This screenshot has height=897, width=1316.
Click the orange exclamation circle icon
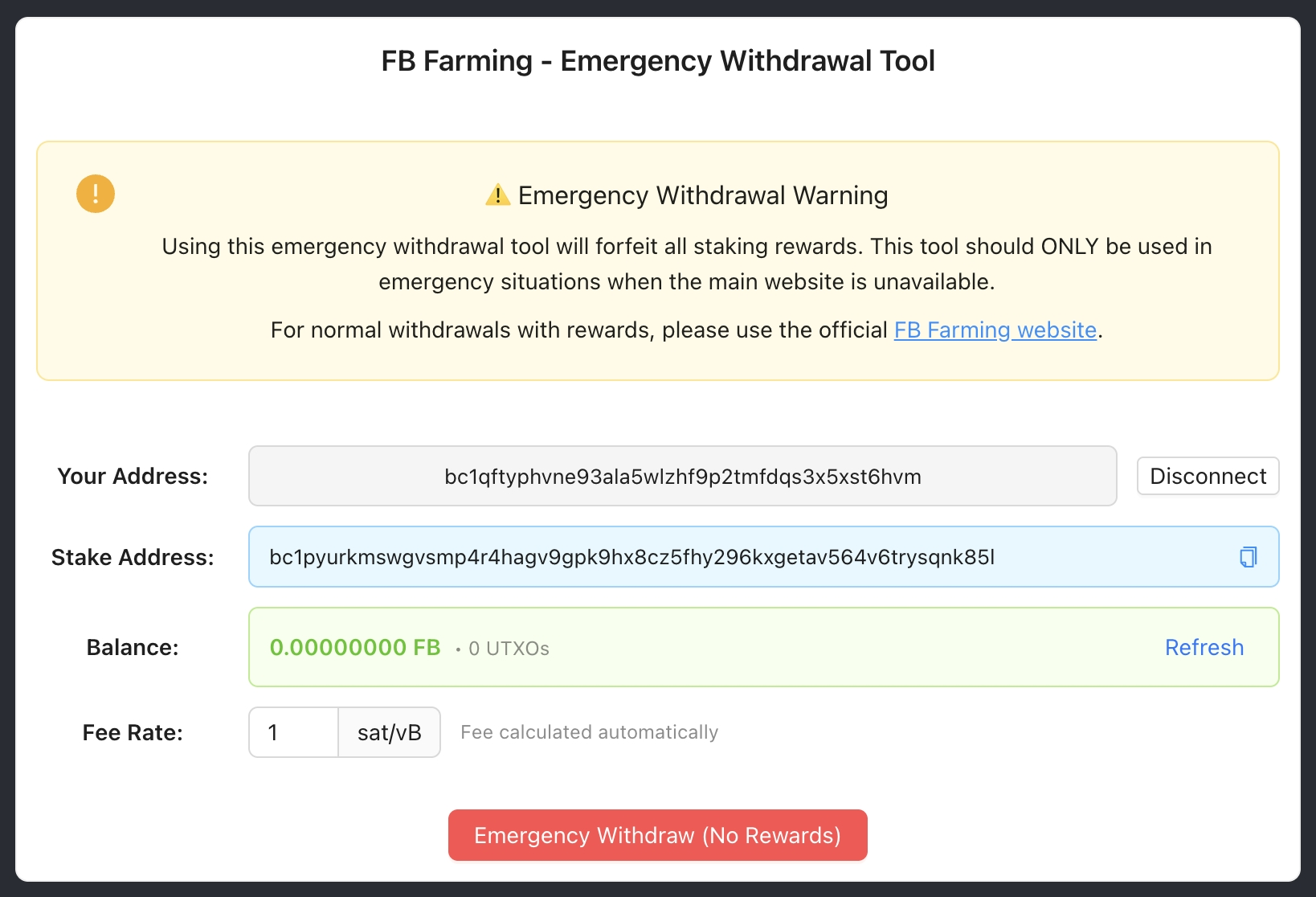click(x=96, y=194)
